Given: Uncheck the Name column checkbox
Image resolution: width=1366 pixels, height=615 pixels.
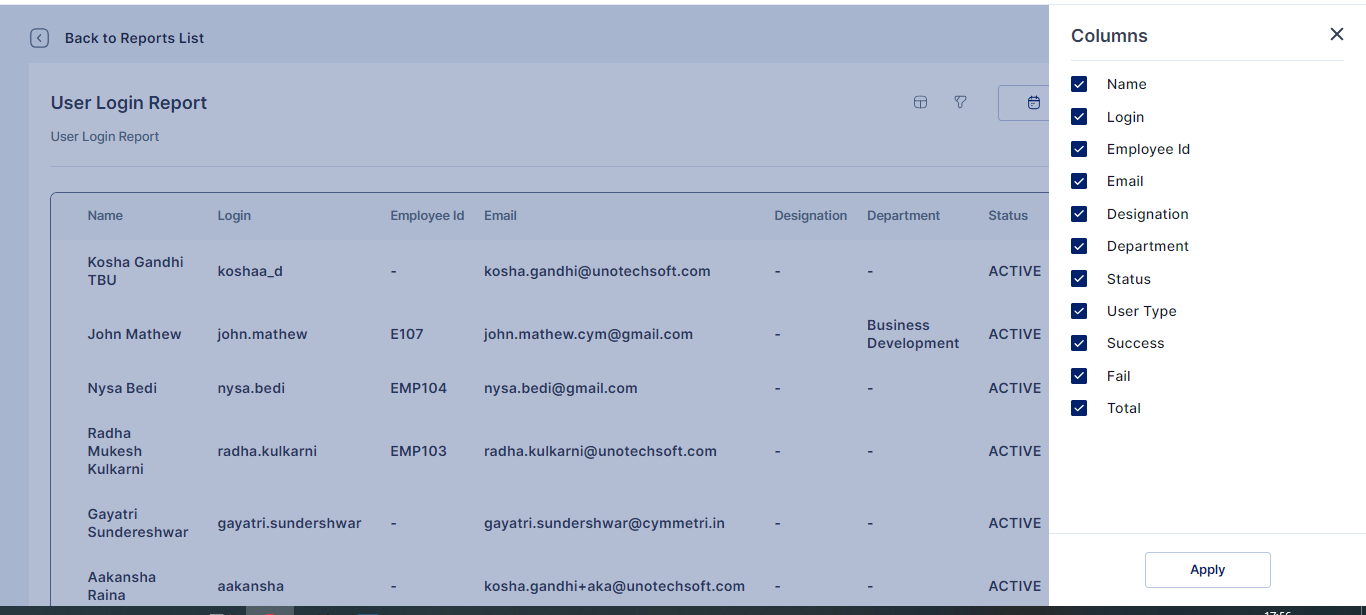Looking at the screenshot, I should pyautogui.click(x=1079, y=84).
